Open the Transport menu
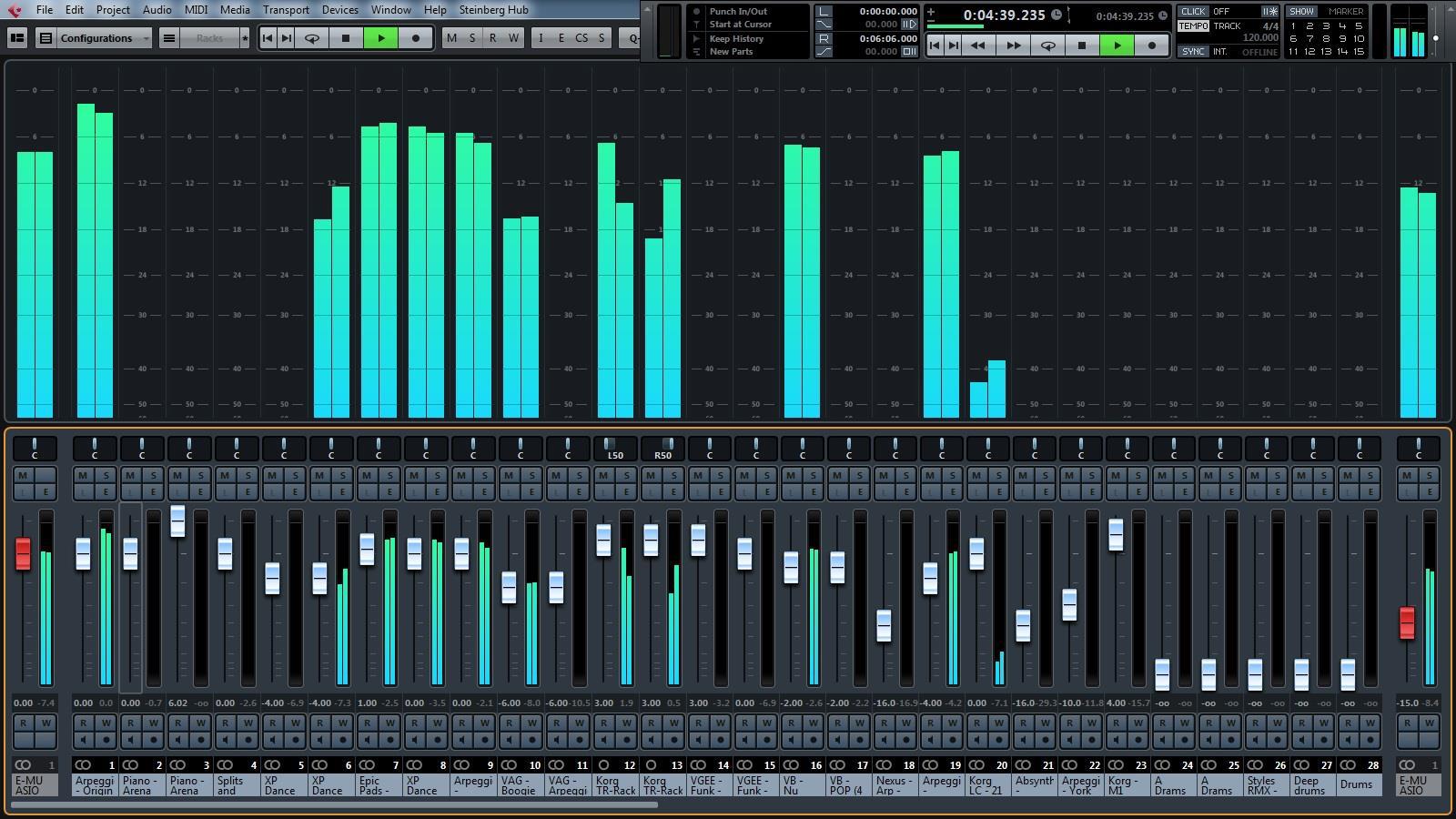Screen dimensions: 1456x819 286,10
